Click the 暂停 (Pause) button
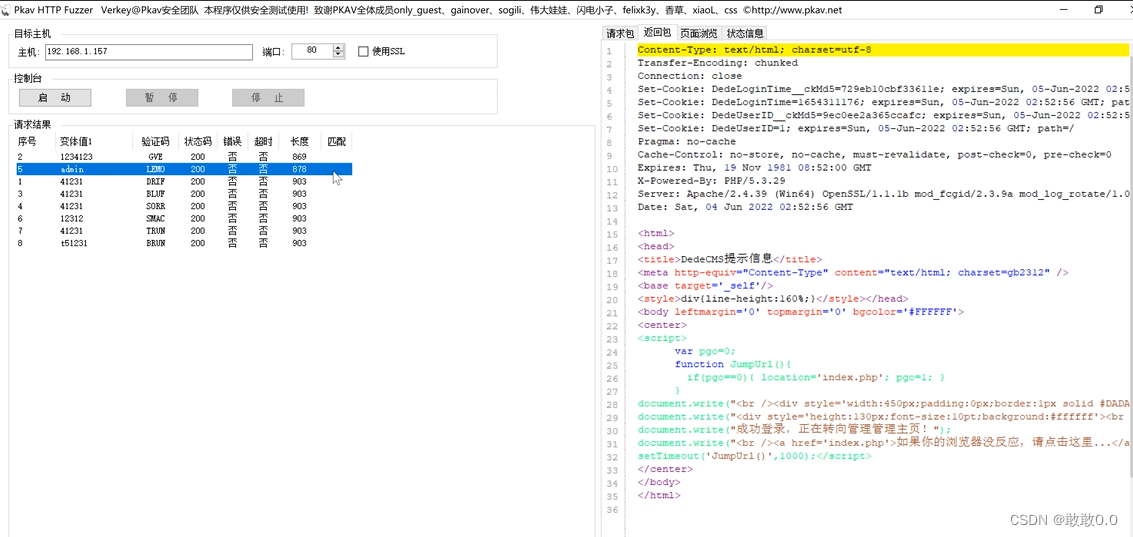Viewport: 1133px width, 537px height. click(x=162, y=98)
